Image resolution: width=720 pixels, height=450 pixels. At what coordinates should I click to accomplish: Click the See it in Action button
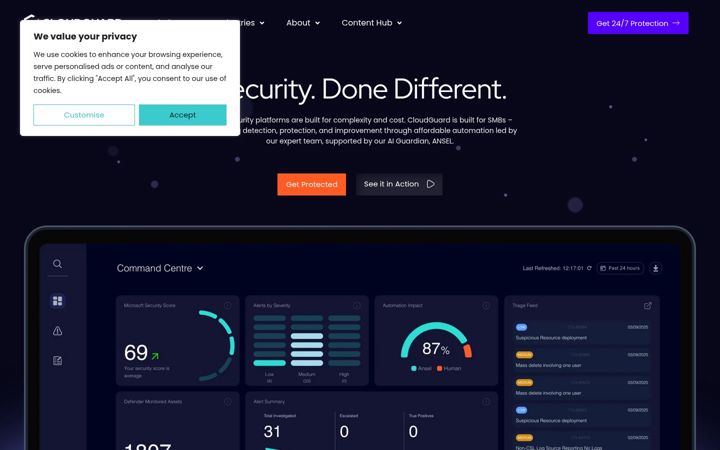(399, 184)
